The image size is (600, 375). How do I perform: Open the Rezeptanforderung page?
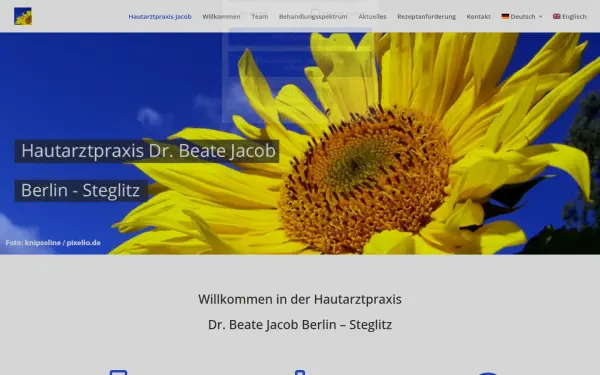[426, 16]
